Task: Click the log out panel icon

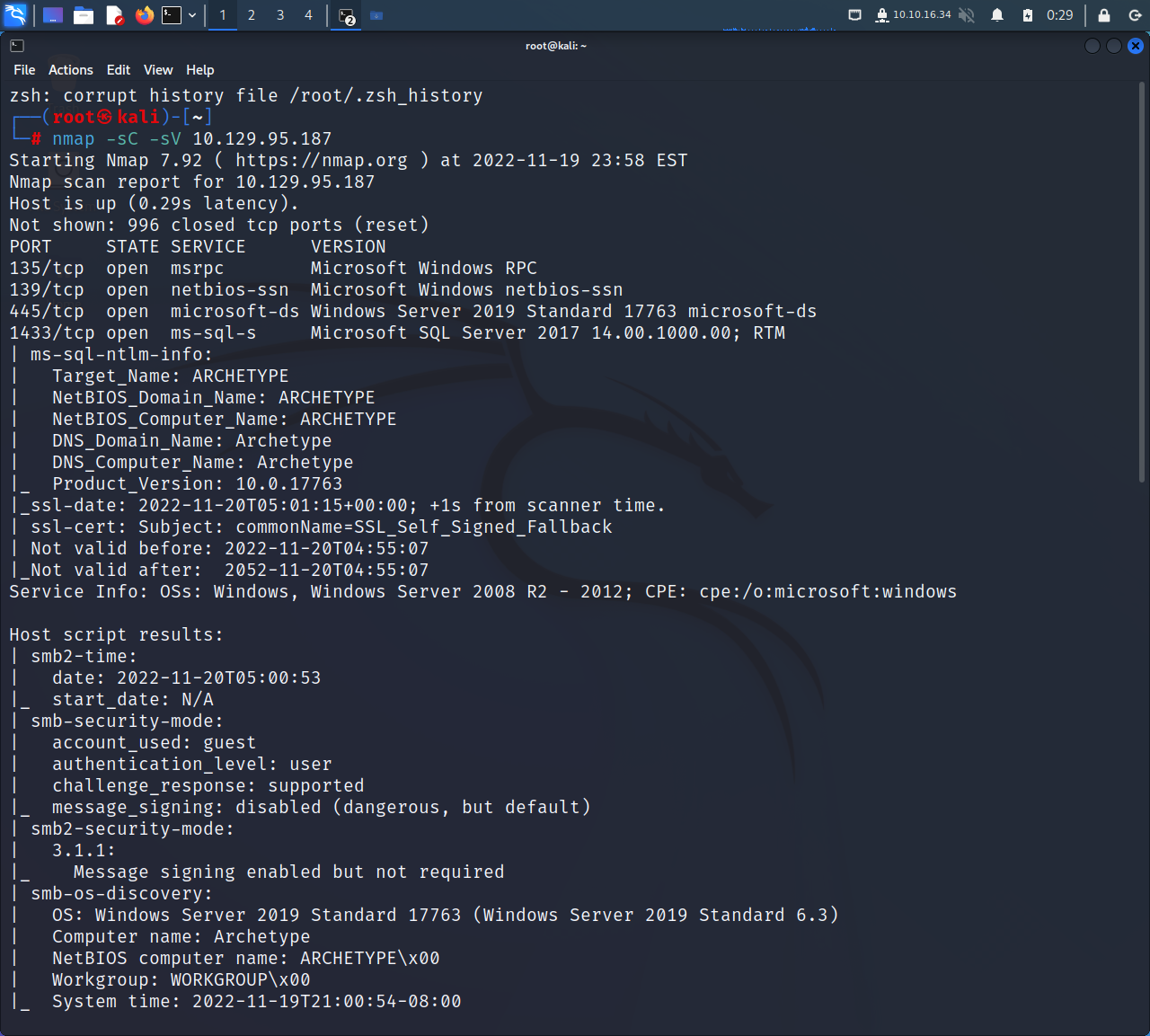Action: 1135,15
